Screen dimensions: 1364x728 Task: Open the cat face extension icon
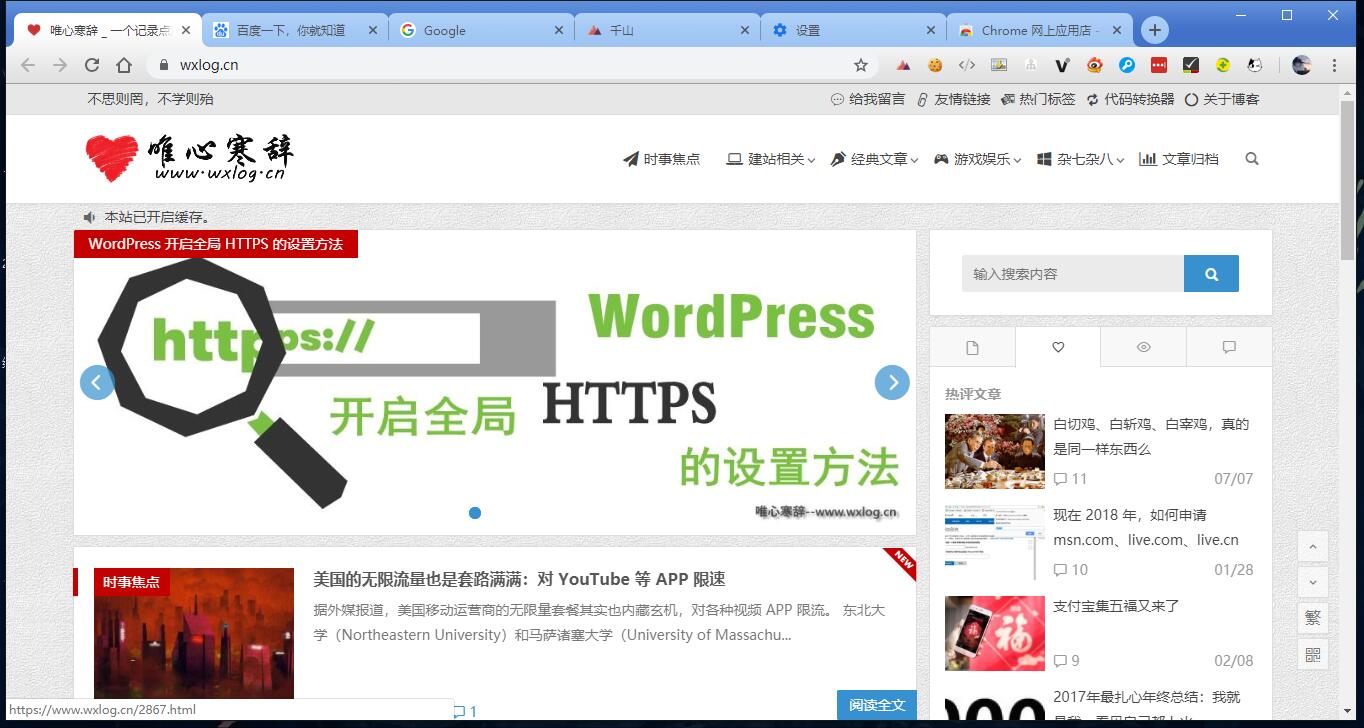pos(1255,65)
